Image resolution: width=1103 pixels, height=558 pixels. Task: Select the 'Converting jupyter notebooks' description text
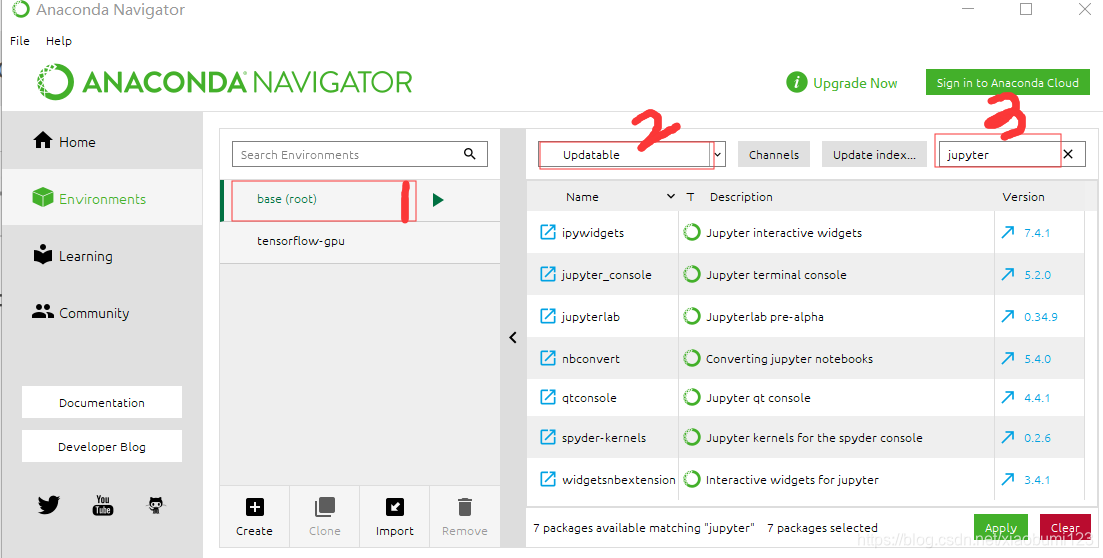tap(789, 359)
